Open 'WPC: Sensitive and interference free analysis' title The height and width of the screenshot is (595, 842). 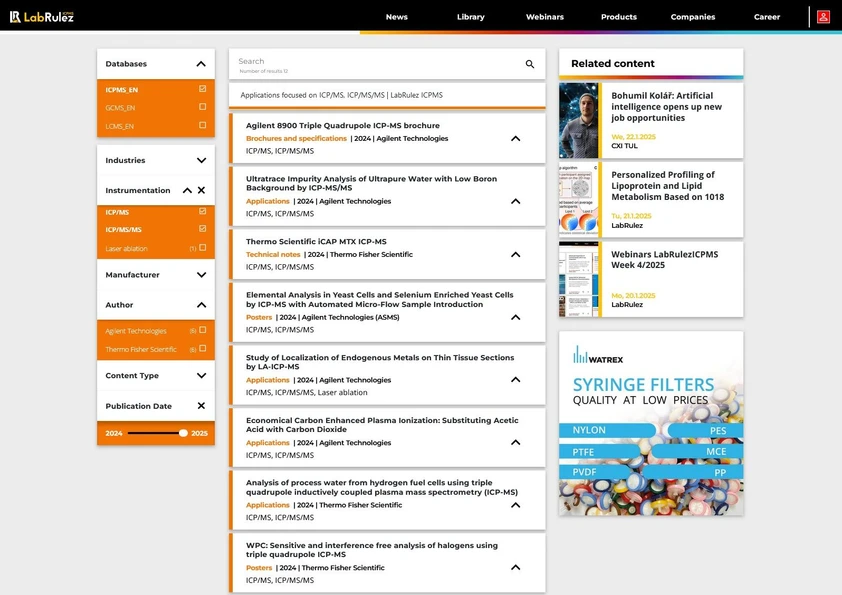click(x=372, y=550)
